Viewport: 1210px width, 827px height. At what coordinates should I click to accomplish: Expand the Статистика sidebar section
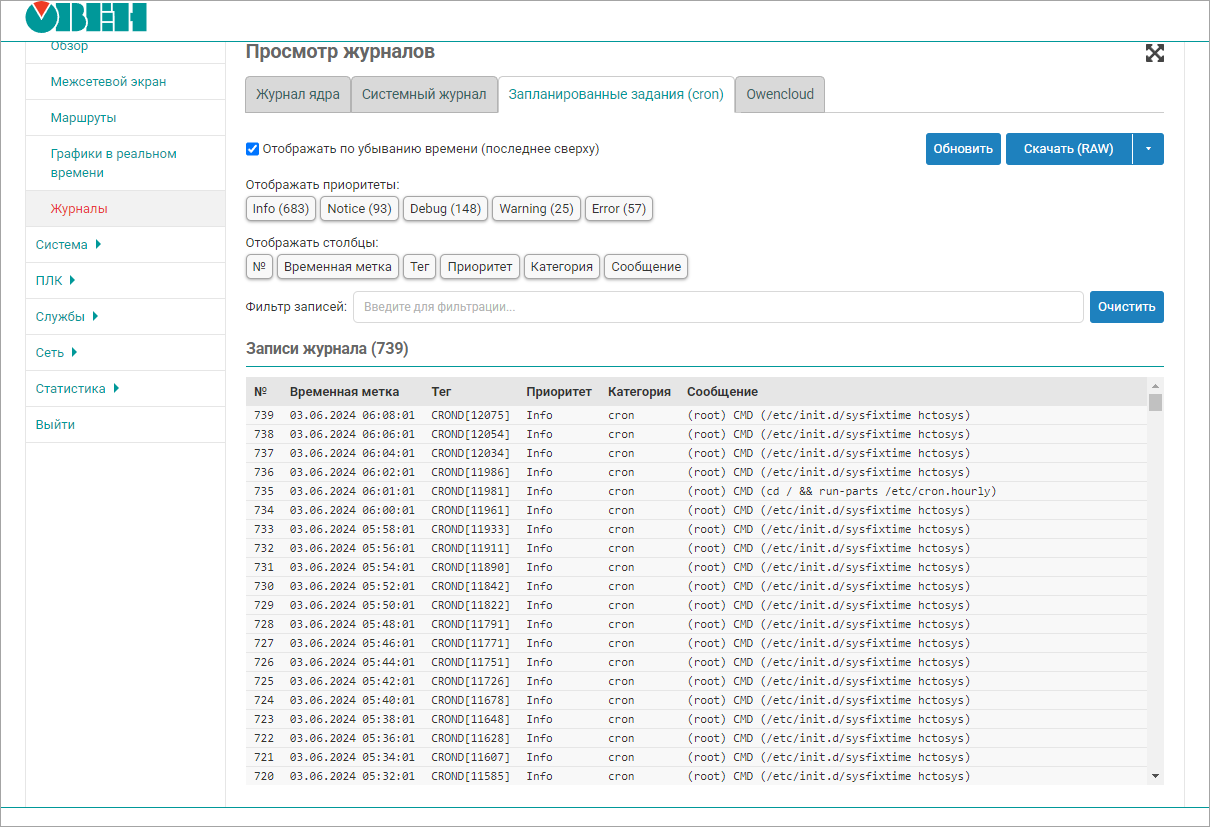[77, 389]
